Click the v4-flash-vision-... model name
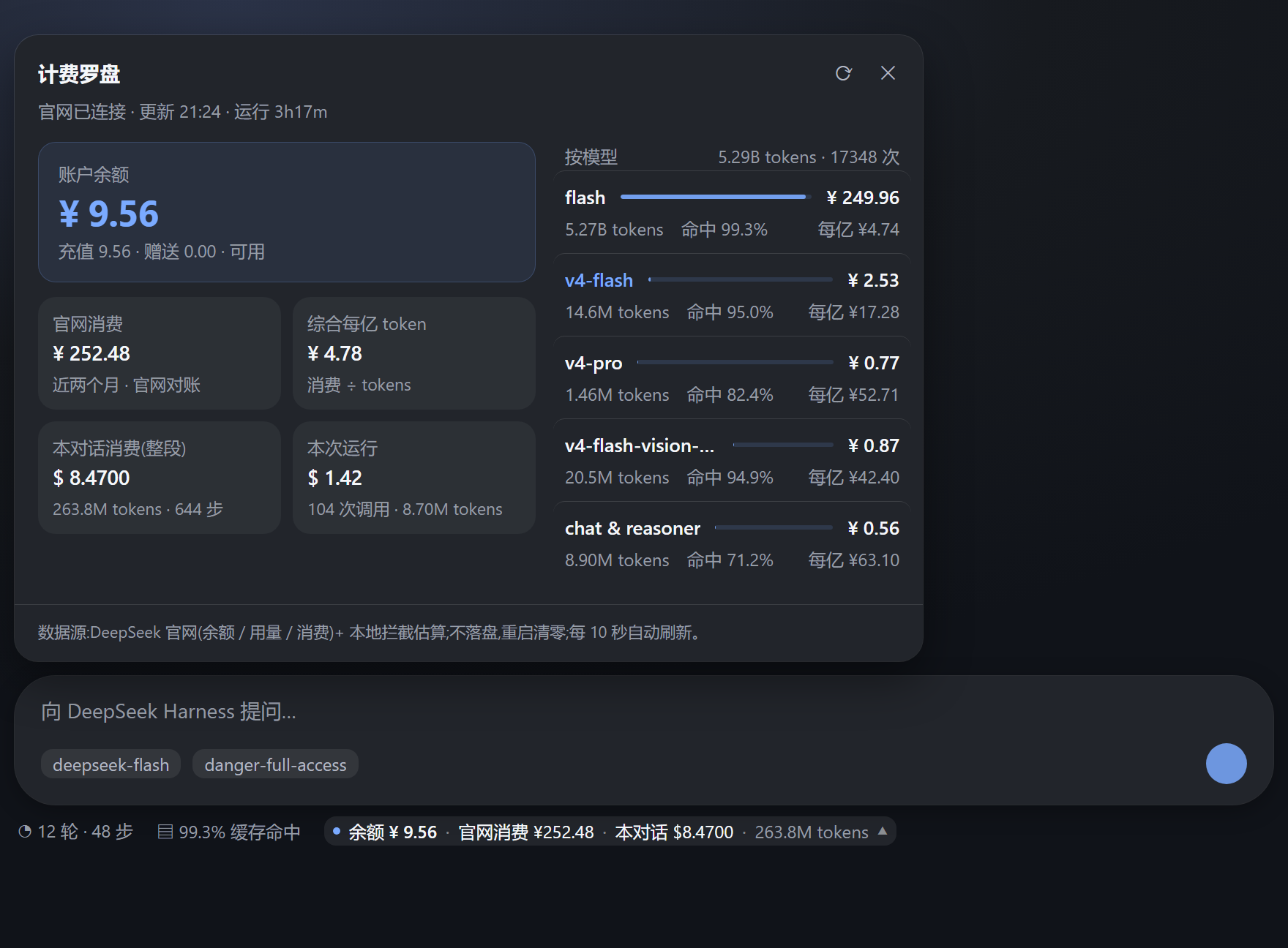The width and height of the screenshot is (1288, 948). pyautogui.click(x=640, y=445)
